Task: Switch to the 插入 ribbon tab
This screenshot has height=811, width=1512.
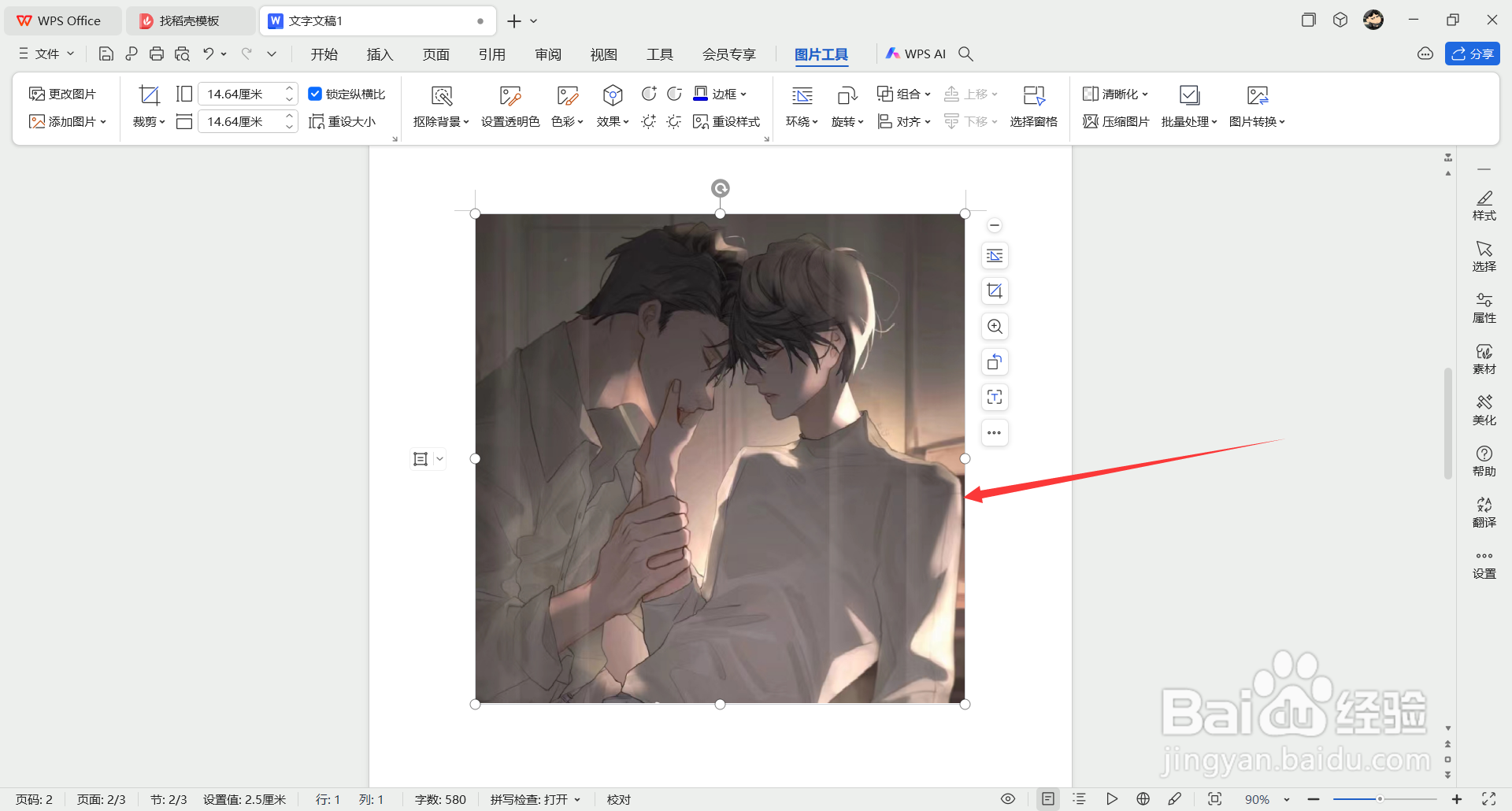Action: 380,54
